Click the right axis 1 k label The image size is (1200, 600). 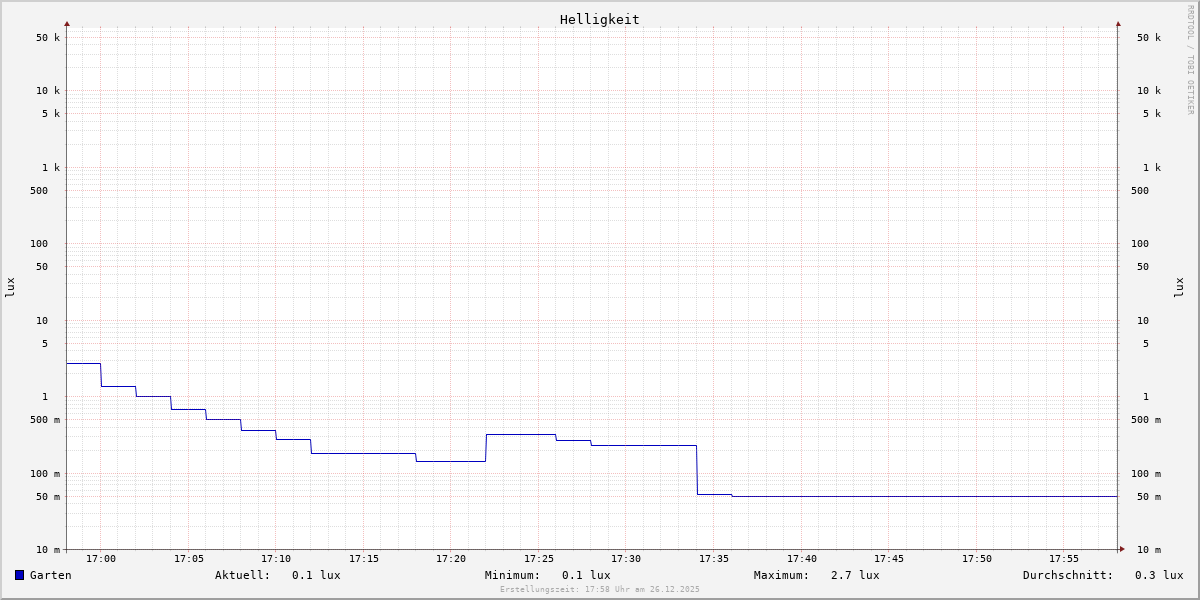1152,168
